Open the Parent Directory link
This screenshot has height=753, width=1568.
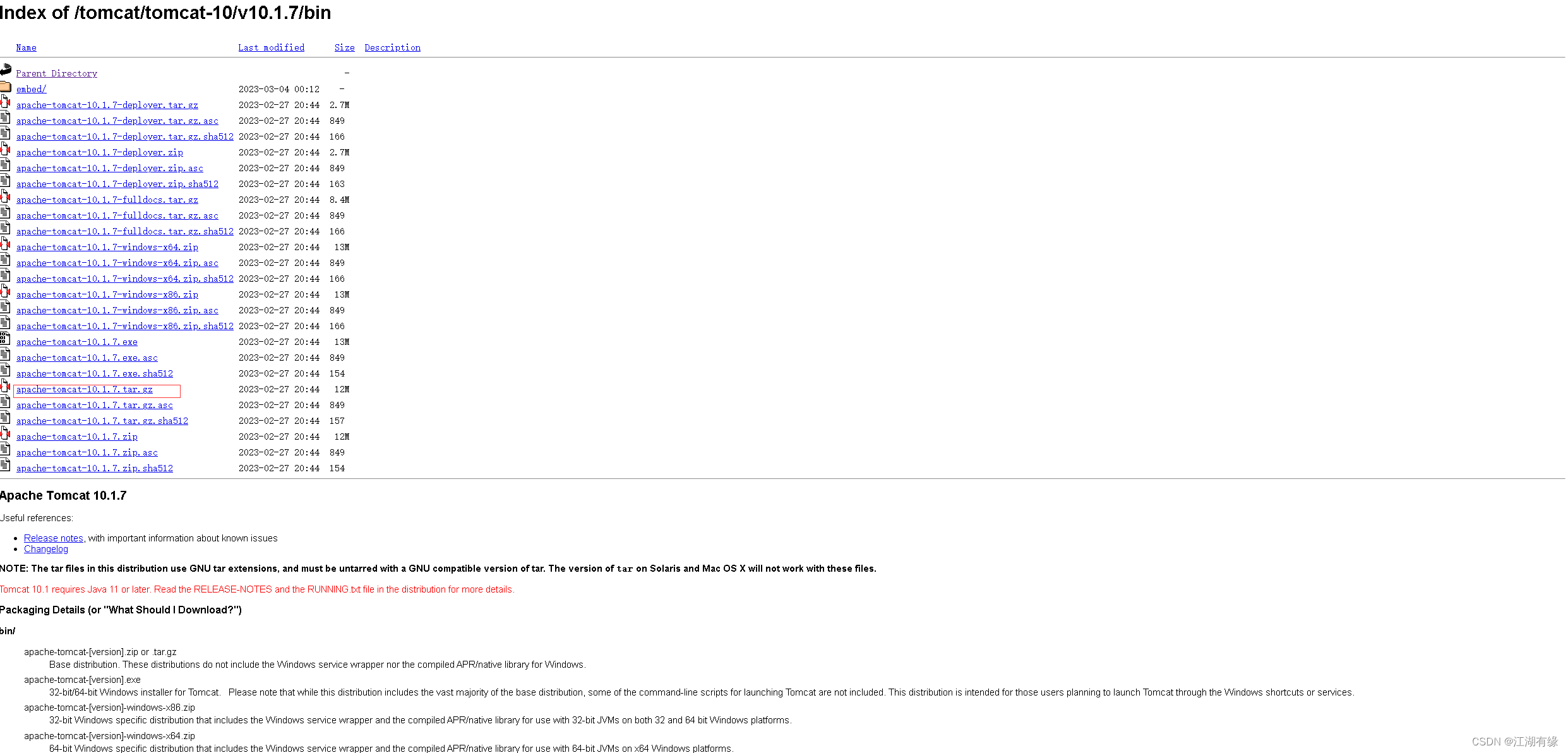[56, 73]
